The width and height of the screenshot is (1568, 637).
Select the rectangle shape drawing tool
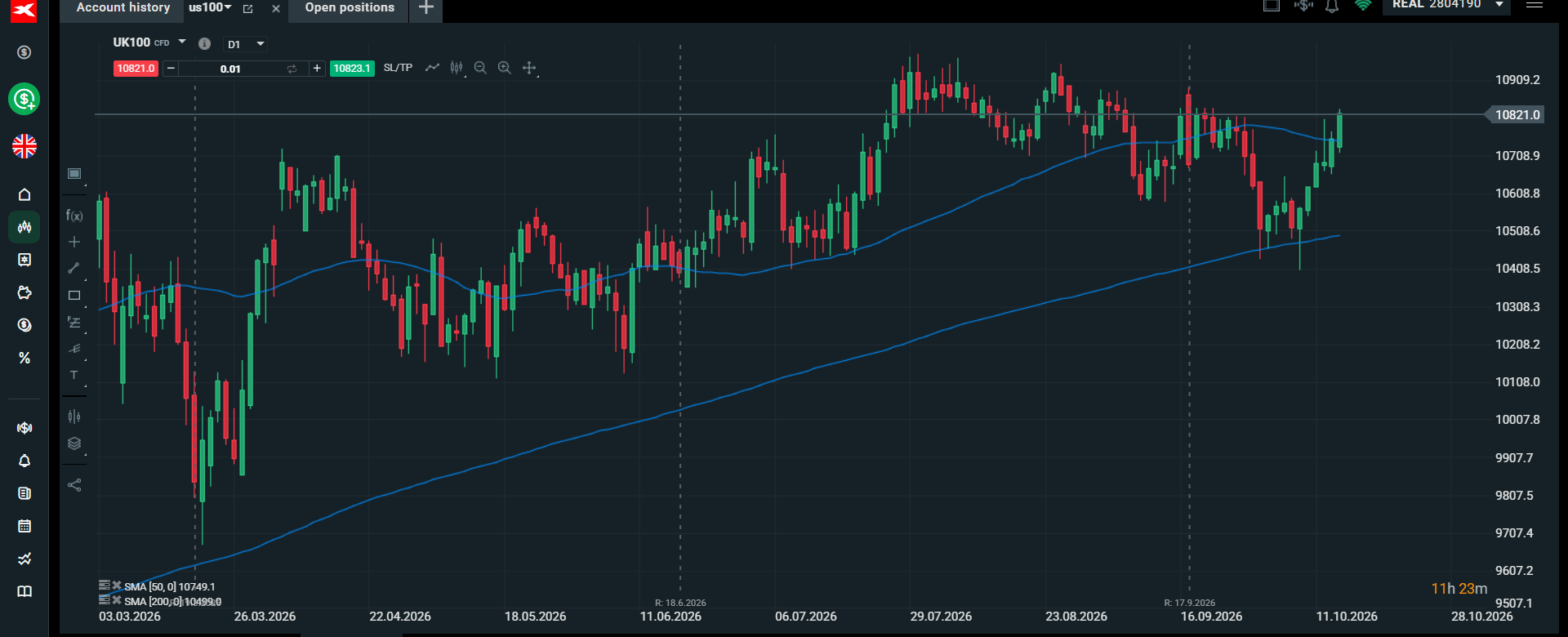coord(74,296)
